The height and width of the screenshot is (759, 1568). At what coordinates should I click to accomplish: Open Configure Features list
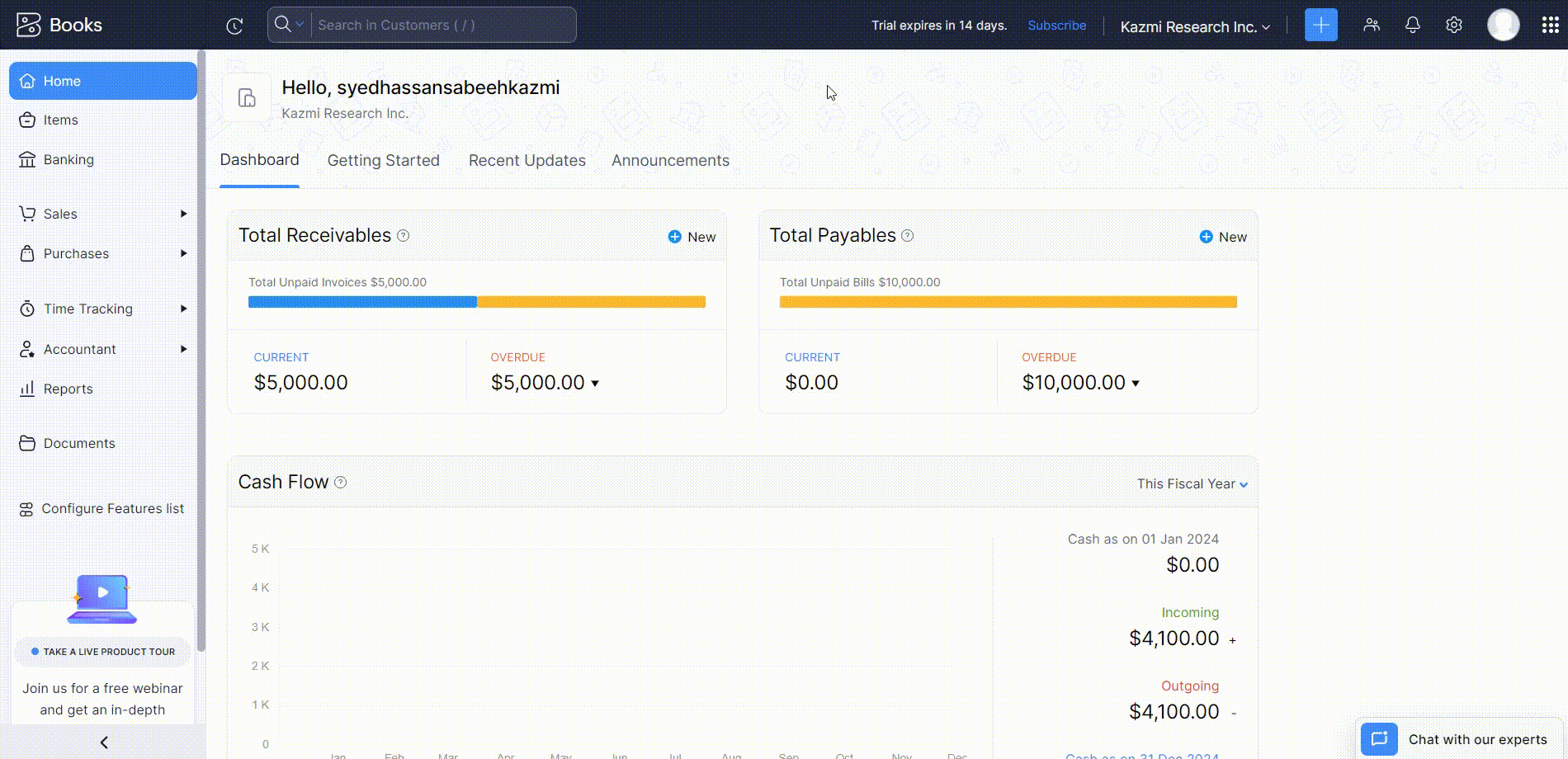tap(103, 509)
